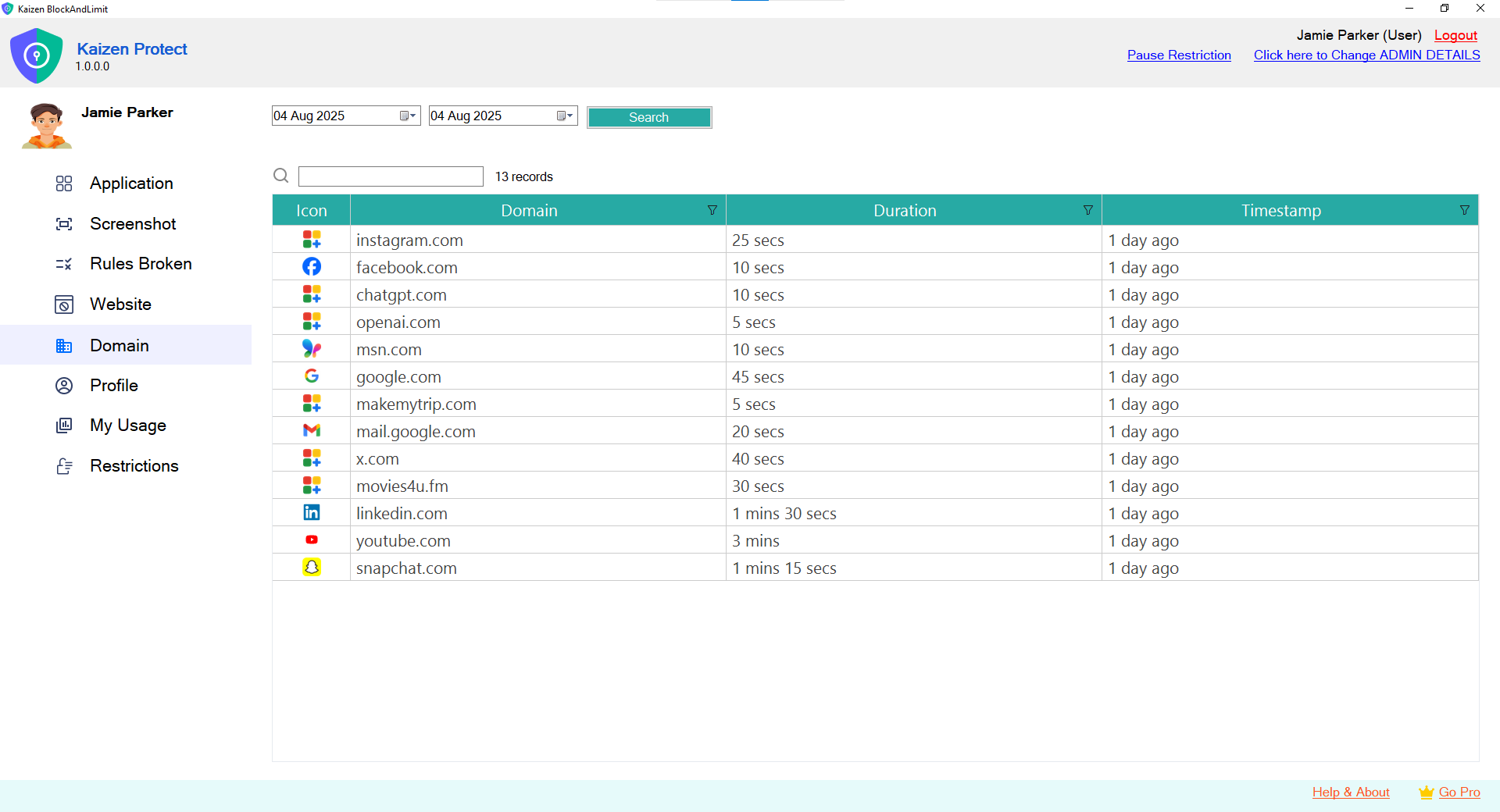Switch to the Website section
This screenshot has width=1500, height=812.
pyautogui.click(x=120, y=304)
